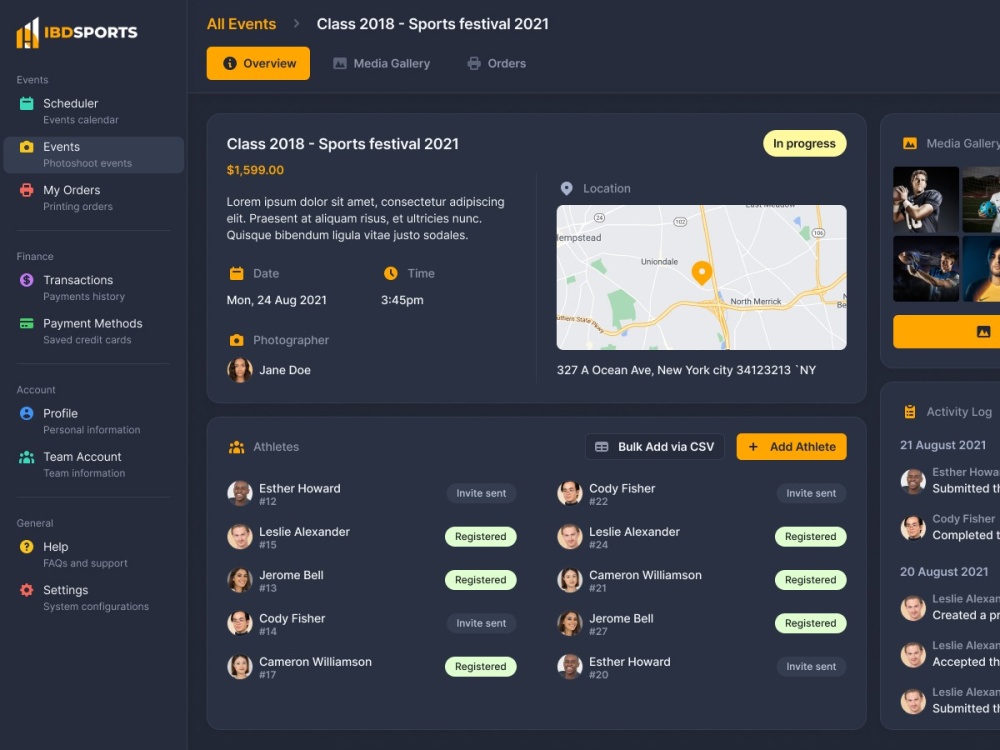Click the Payment Methods card icon

(x=27, y=323)
